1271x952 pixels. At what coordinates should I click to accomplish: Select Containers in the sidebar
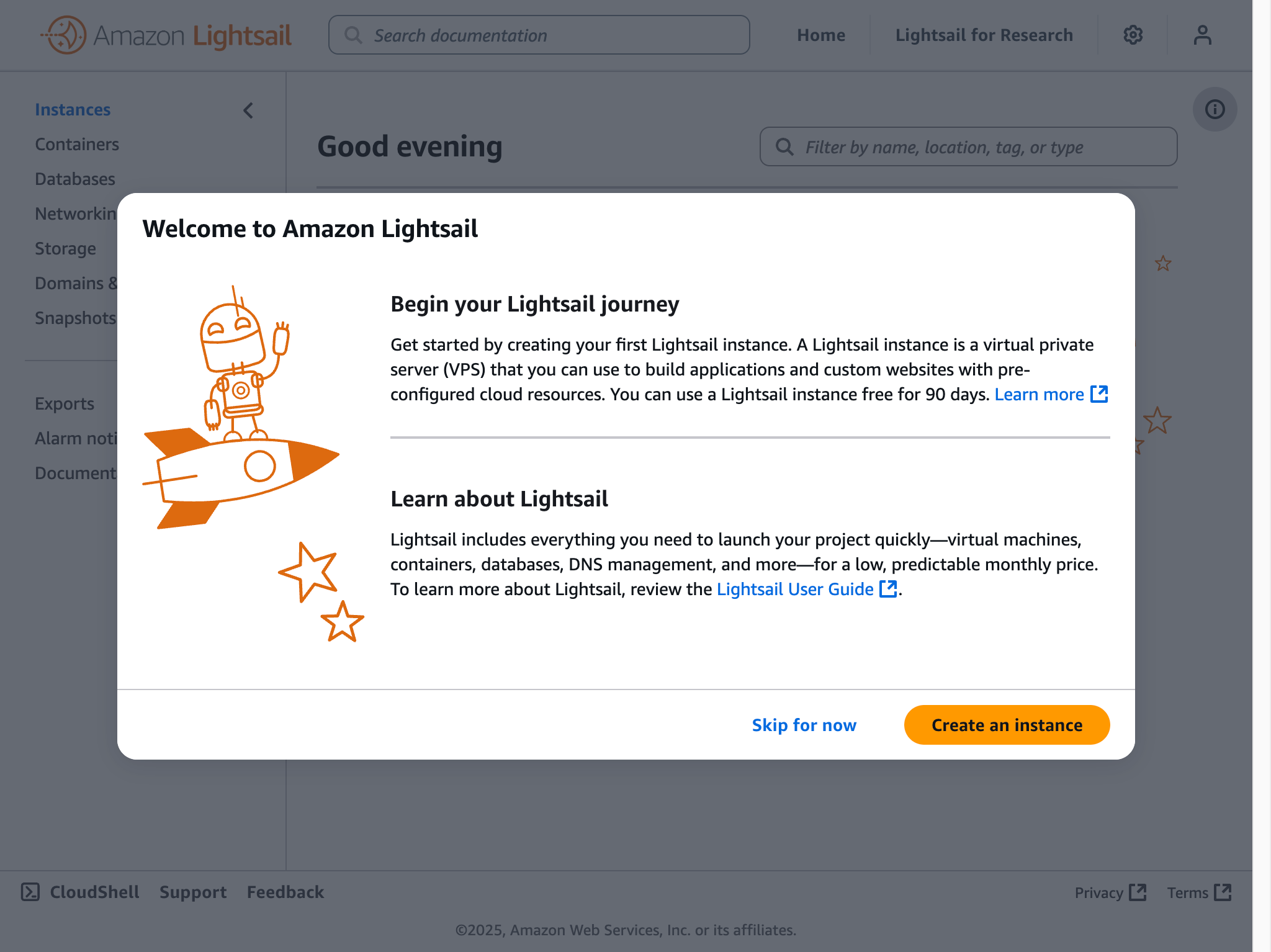coord(76,144)
